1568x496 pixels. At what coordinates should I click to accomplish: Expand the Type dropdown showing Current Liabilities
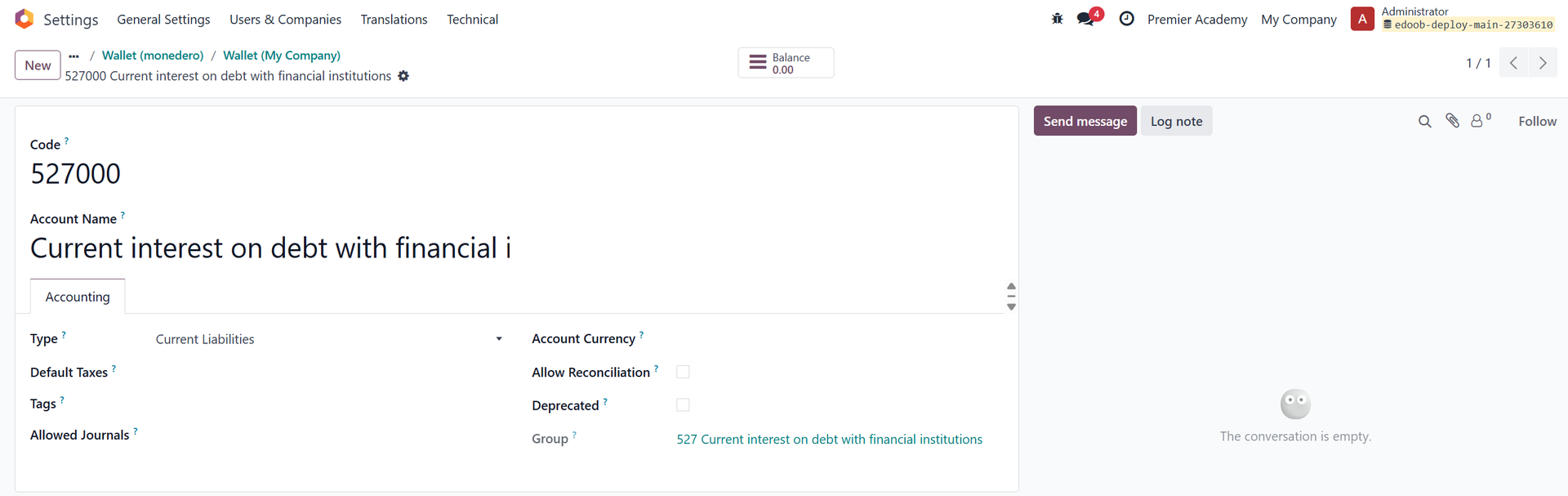point(330,339)
